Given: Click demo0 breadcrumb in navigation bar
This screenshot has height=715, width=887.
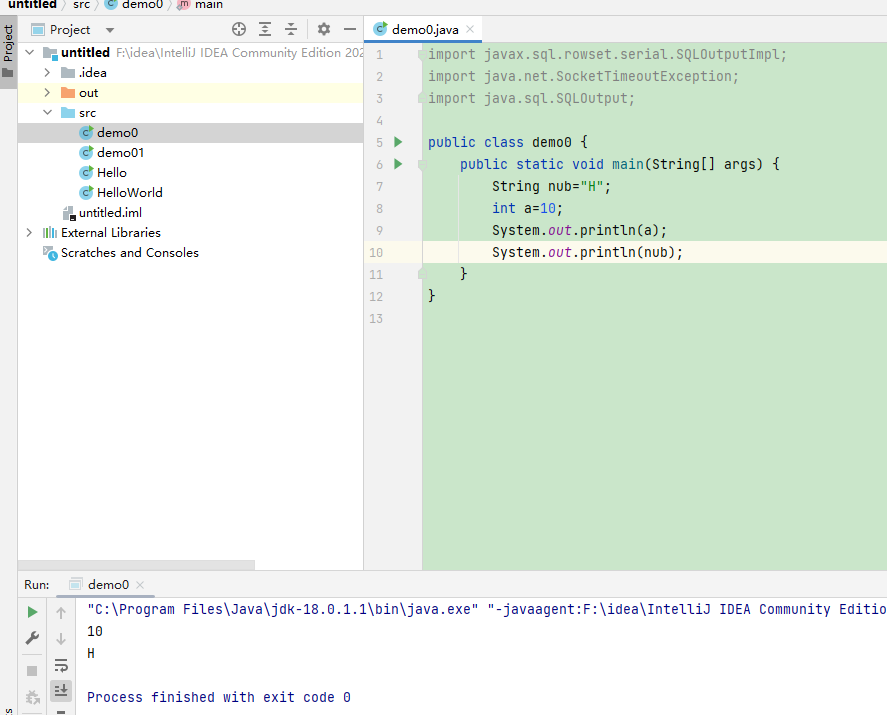Looking at the screenshot, I should [x=135, y=5].
